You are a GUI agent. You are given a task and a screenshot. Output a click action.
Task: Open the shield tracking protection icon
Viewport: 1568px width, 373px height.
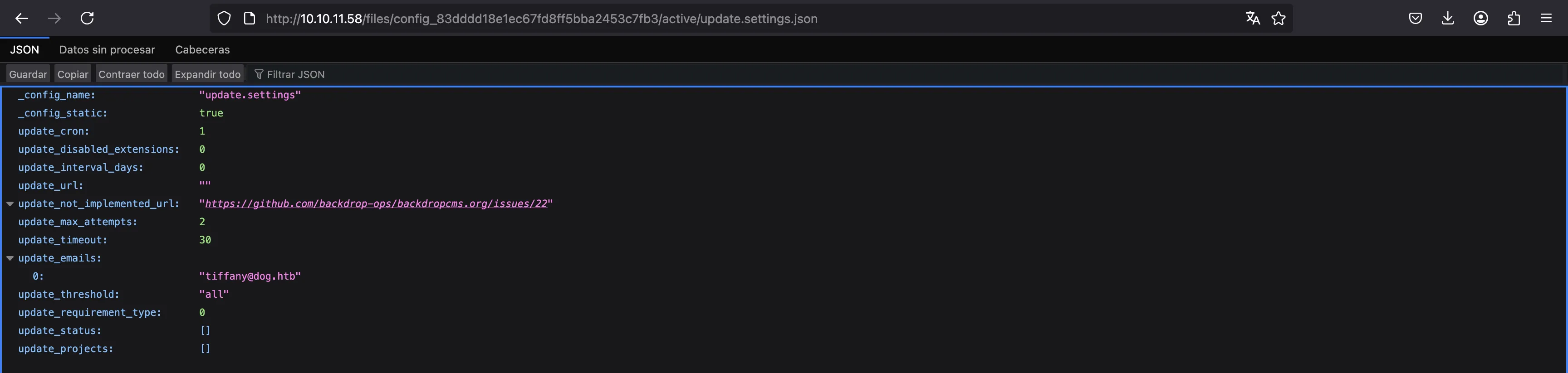[x=224, y=19]
